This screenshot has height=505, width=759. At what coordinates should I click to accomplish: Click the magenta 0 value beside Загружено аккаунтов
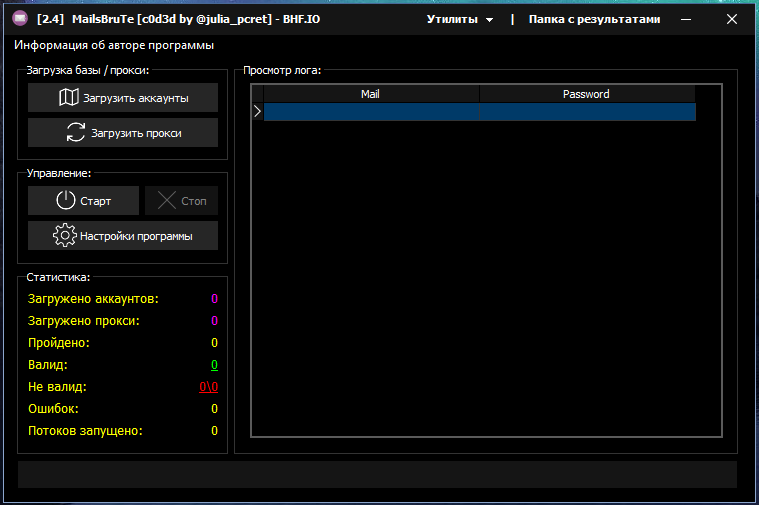tap(214, 299)
